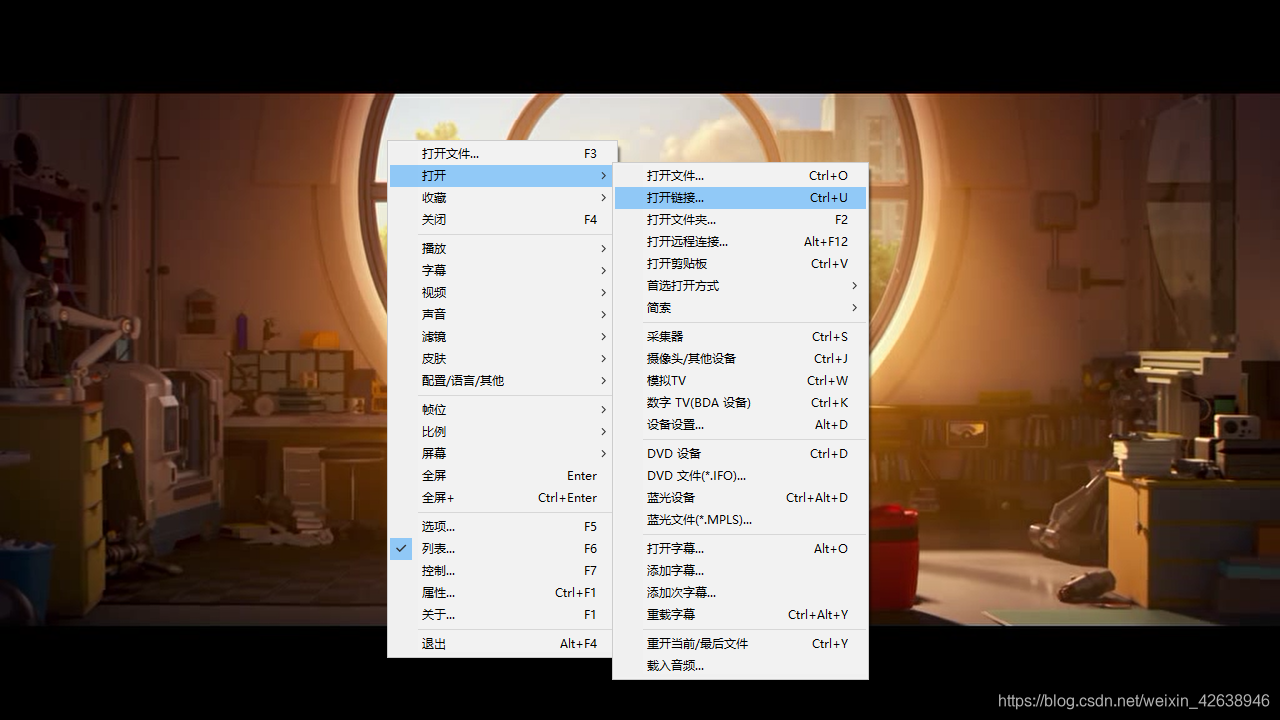The image size is (1280, 720).
Task: Select DVD 设备 Ctrl+D
Action: pos(740,454)
